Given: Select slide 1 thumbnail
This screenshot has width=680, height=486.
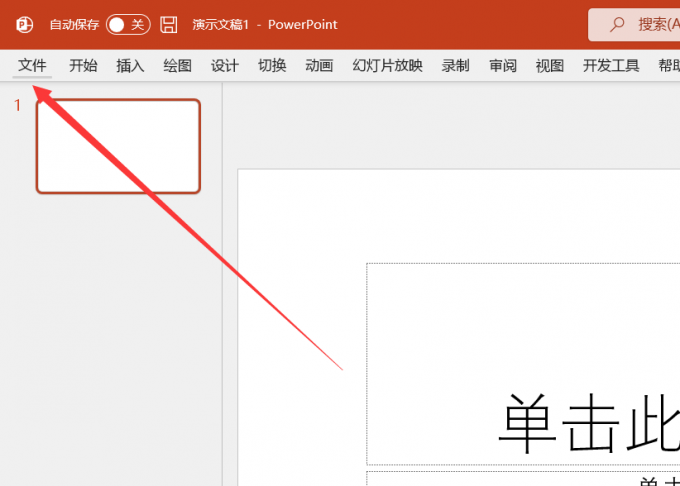Looking at the screenshot, I should point(118,146).
